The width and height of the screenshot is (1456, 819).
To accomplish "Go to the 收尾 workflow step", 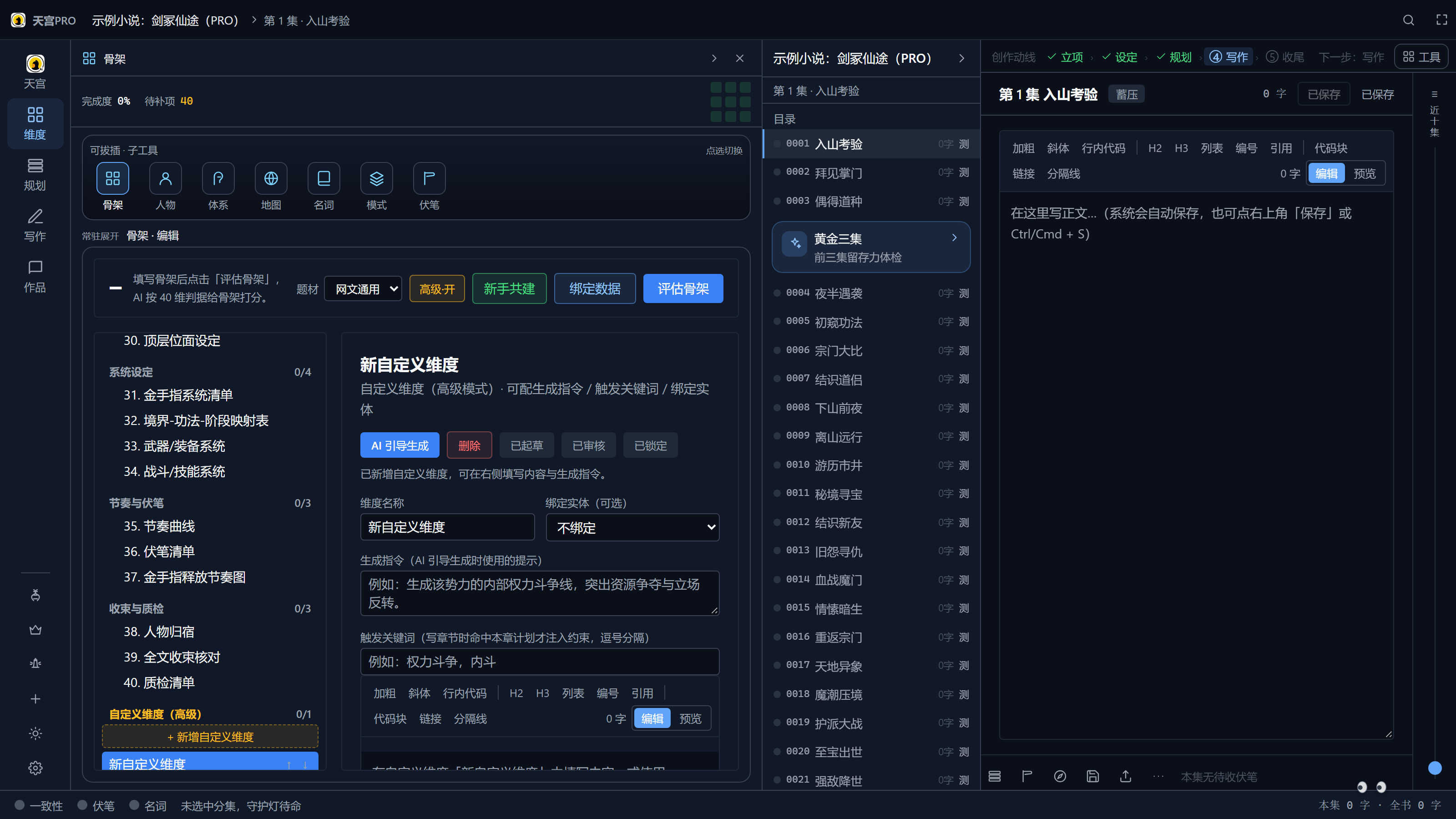I will click(x=1285, y=57).
